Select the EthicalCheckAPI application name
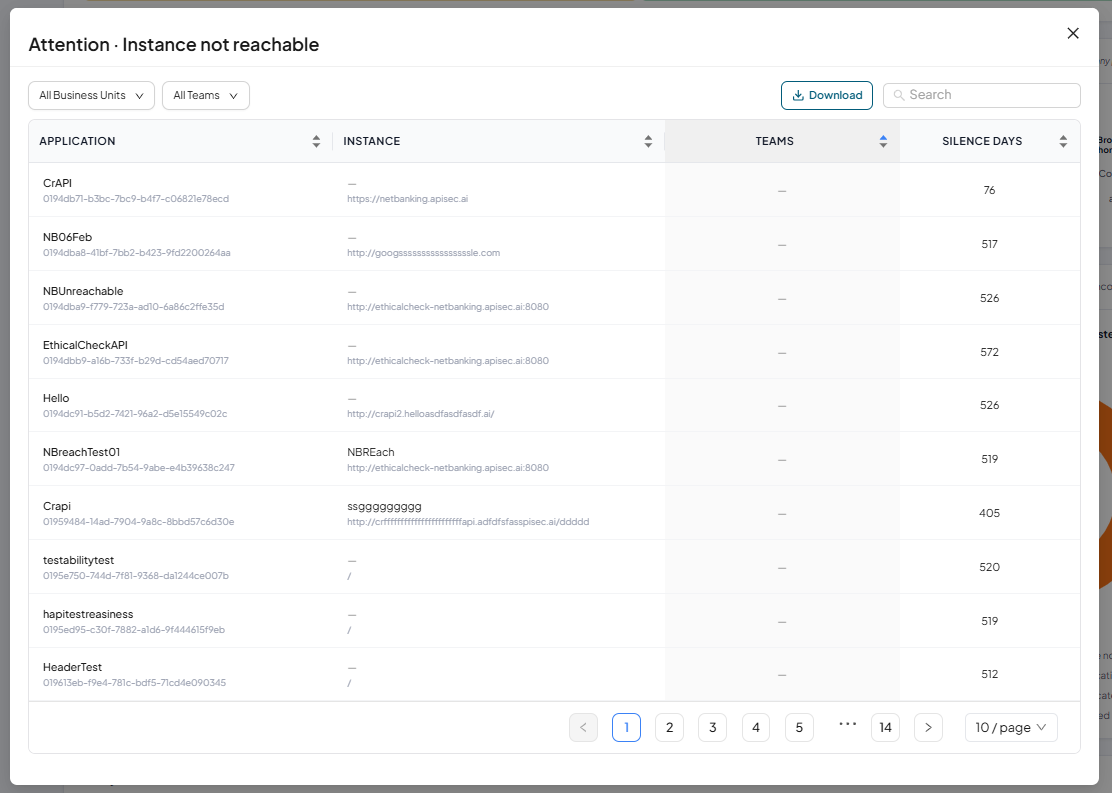 coord(85,345)
